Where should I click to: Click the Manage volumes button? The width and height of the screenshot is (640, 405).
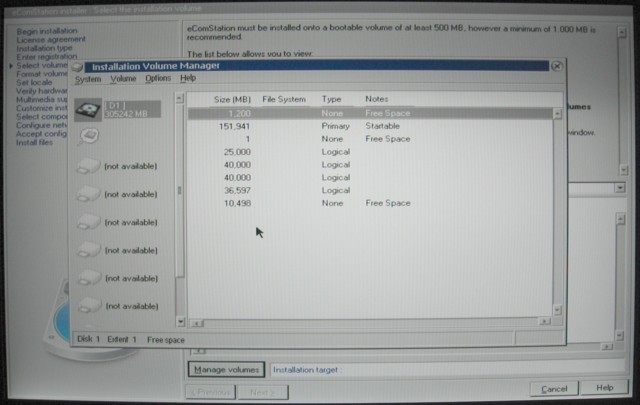(x=227, y=369)
